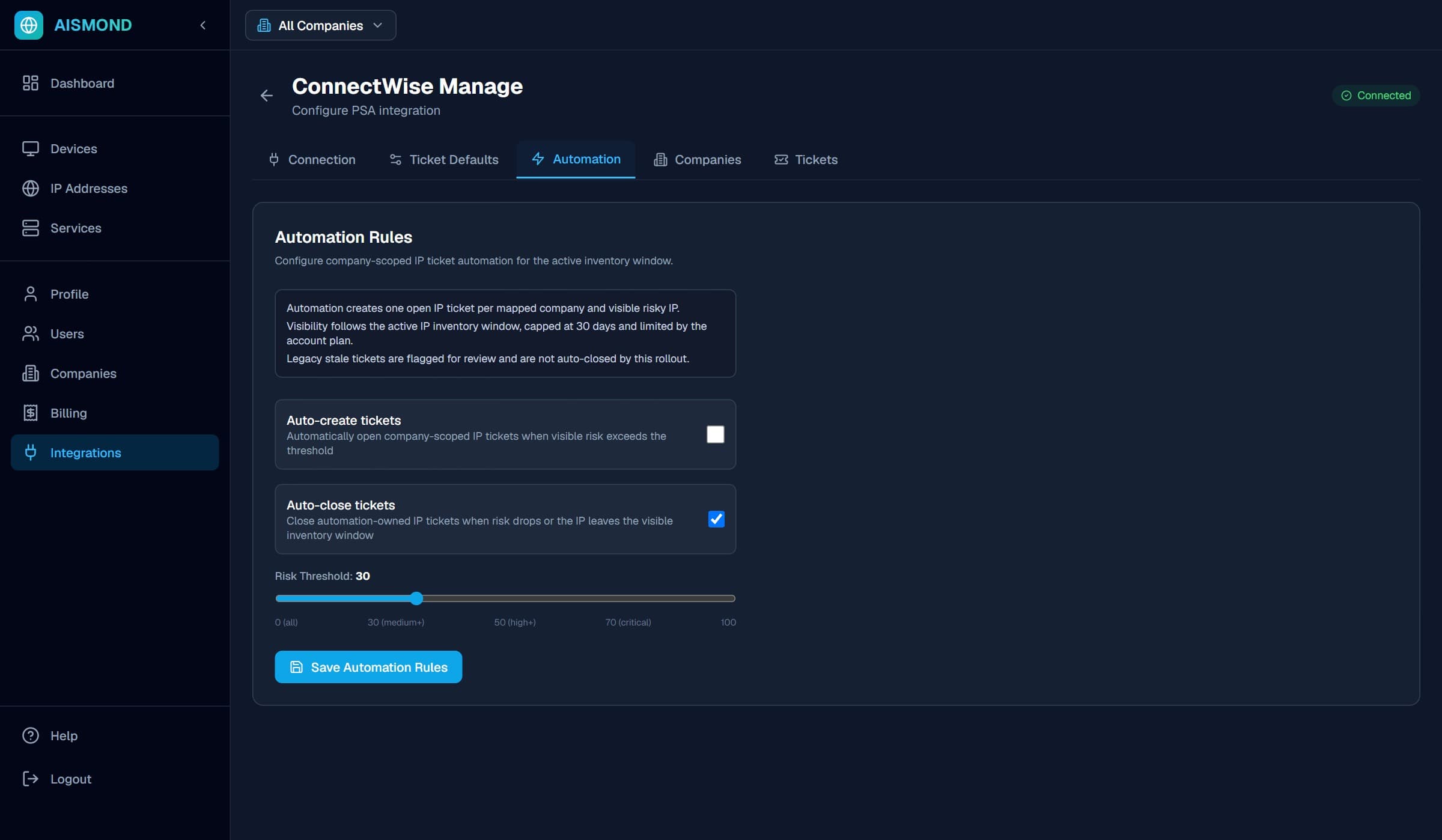The image size is (1442, 840).
Task: Select Integrations in the sidebar
Action: point(115,452)
